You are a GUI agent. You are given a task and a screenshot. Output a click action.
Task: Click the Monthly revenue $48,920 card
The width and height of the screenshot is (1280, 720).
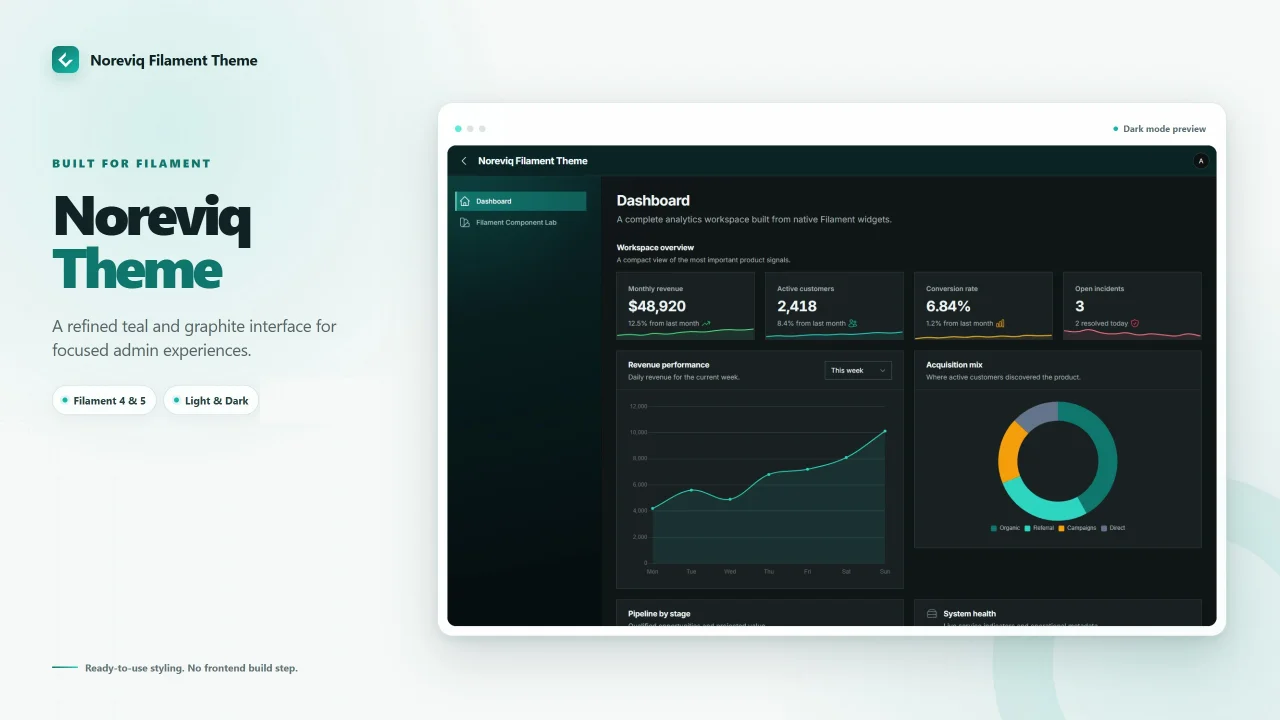tap(685, 306)
